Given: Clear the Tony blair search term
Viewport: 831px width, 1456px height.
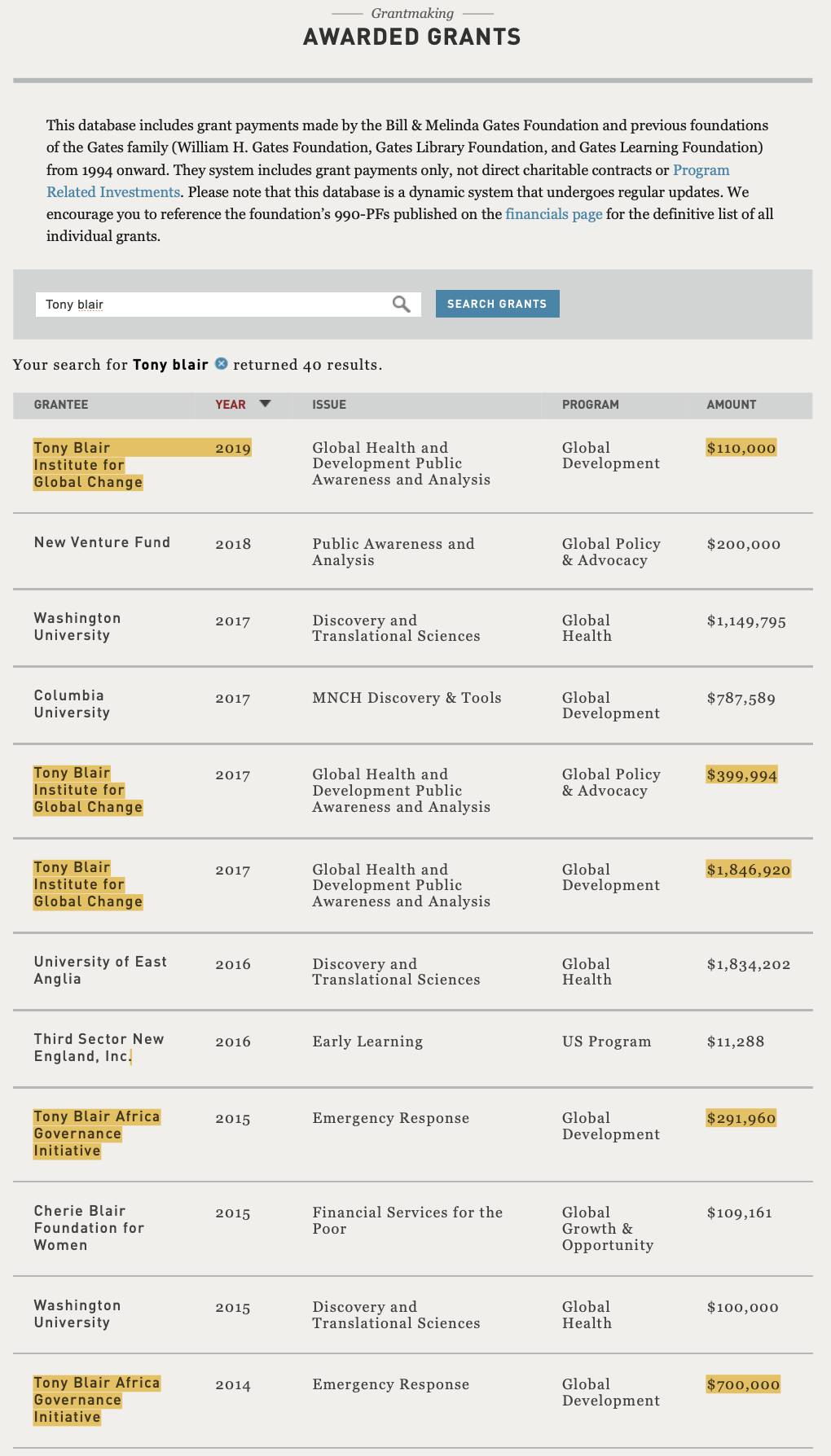Looking at the screenshot, I should coord(221,364).
